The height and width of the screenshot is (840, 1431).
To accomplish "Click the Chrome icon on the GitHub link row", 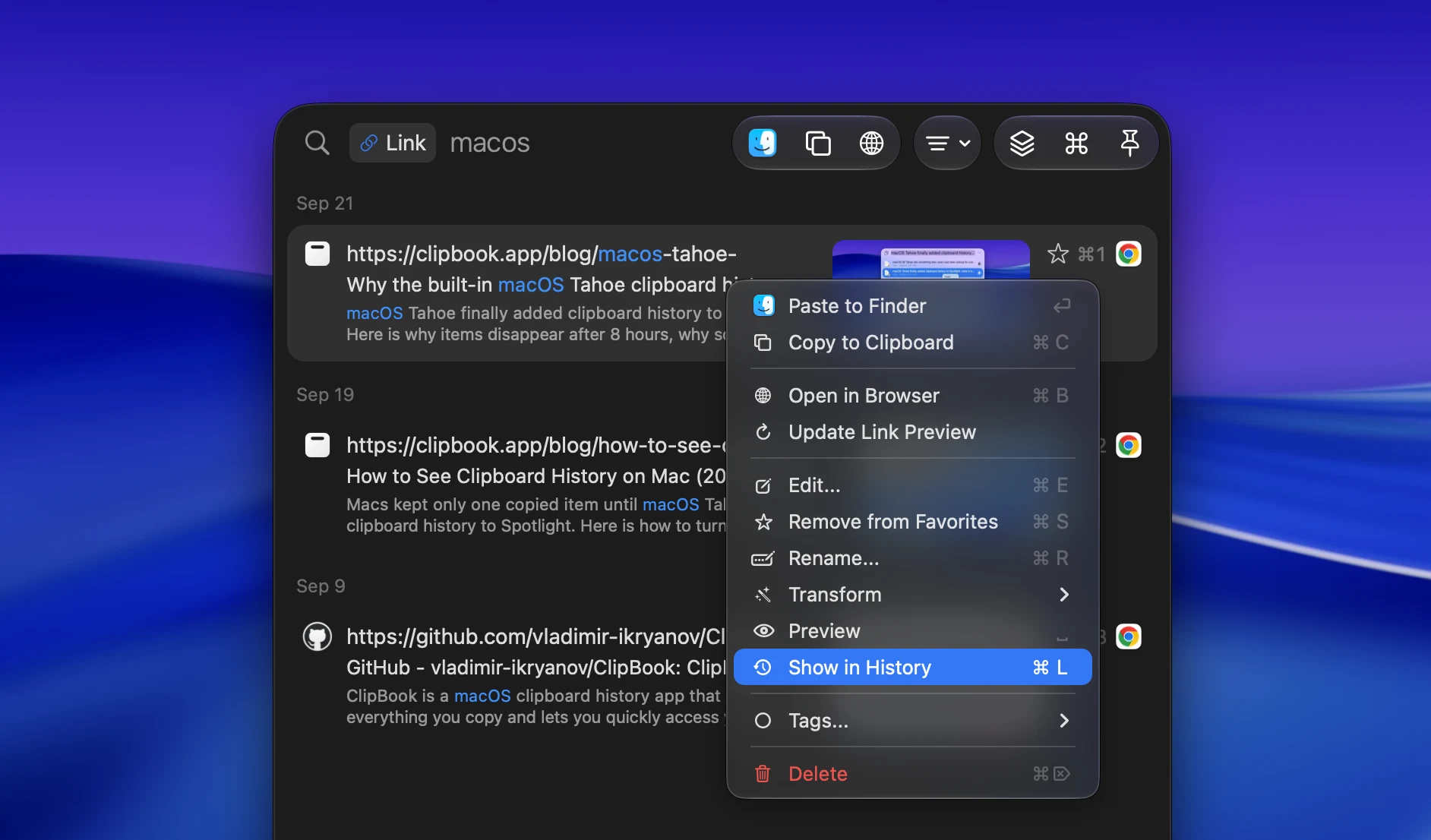I will pyautogui.click(x=1129, y=636).
